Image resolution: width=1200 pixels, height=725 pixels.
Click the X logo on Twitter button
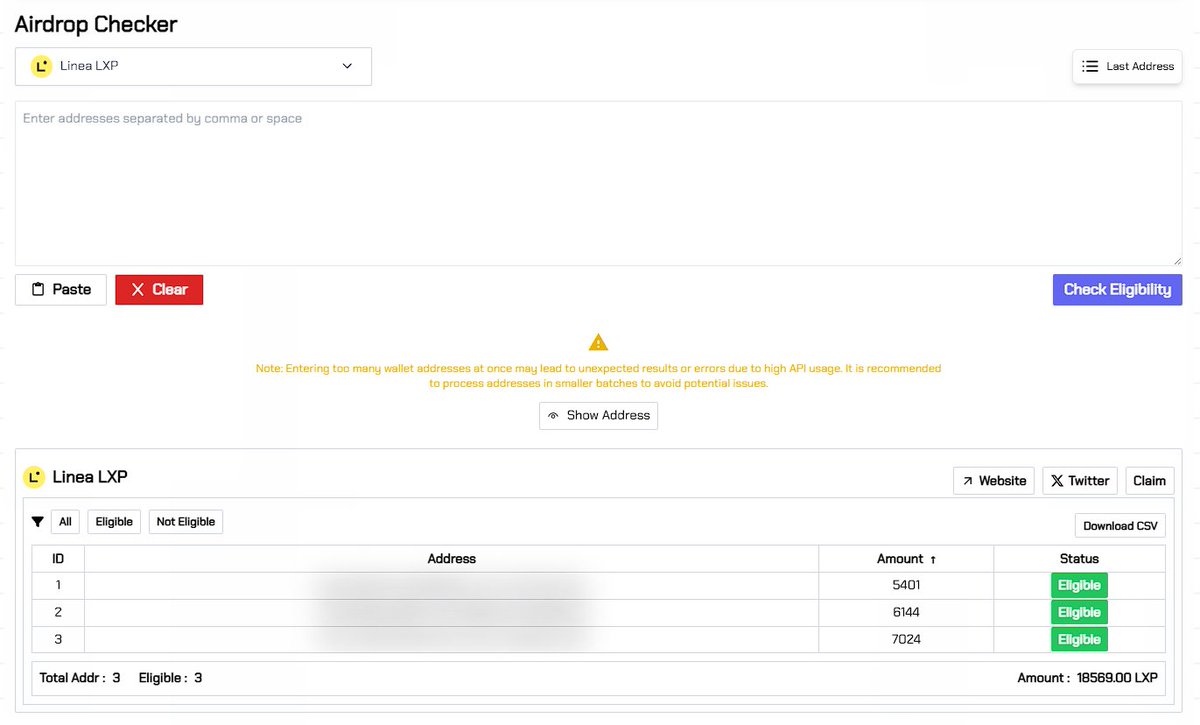(x=1057, y=481)
